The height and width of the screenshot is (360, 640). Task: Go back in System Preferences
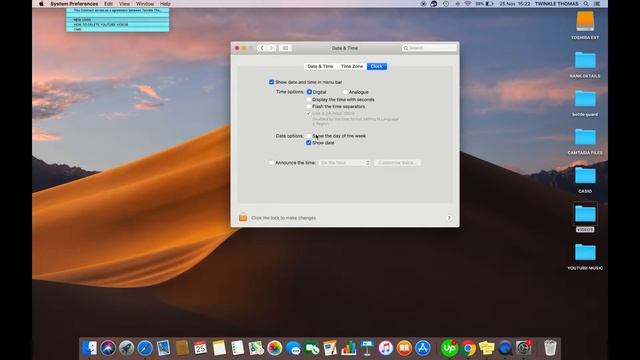click(262, 48)
